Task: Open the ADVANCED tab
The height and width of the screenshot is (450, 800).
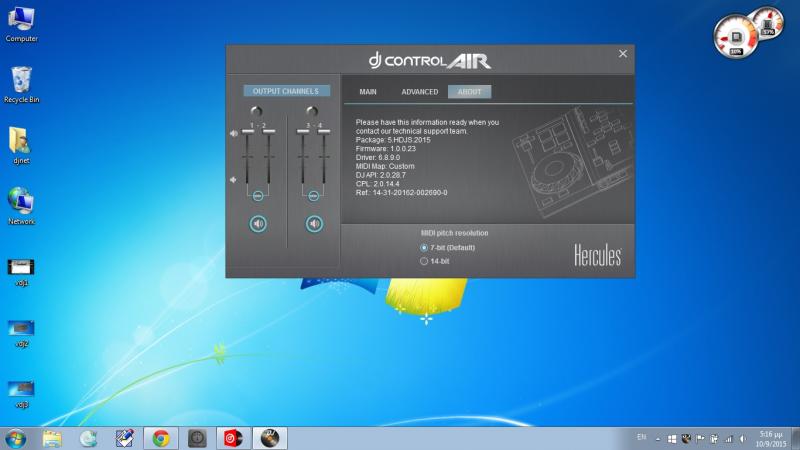Action: (x=419, y=92)
